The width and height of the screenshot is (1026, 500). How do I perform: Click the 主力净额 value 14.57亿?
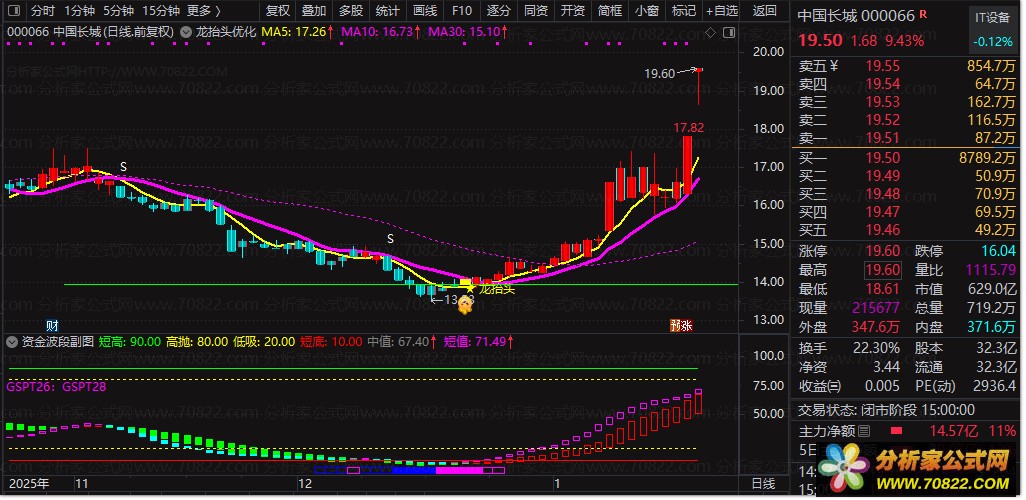pyautogui.click(x=956, y=431)
